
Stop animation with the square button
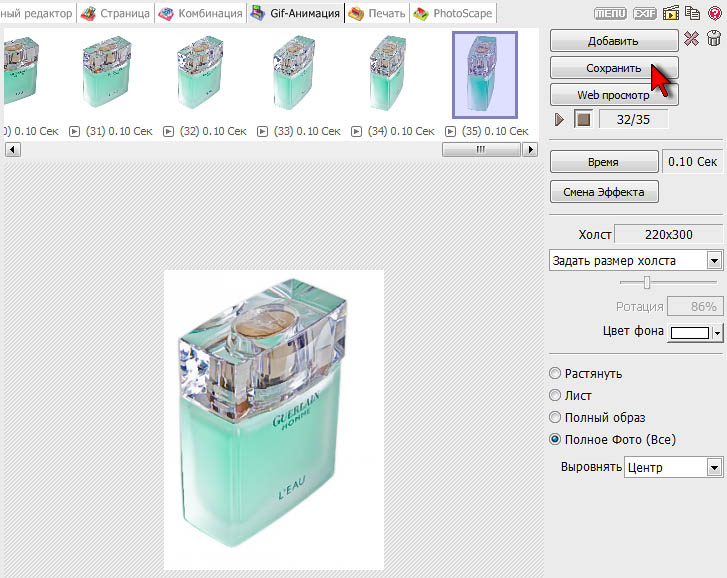[583, 120]
